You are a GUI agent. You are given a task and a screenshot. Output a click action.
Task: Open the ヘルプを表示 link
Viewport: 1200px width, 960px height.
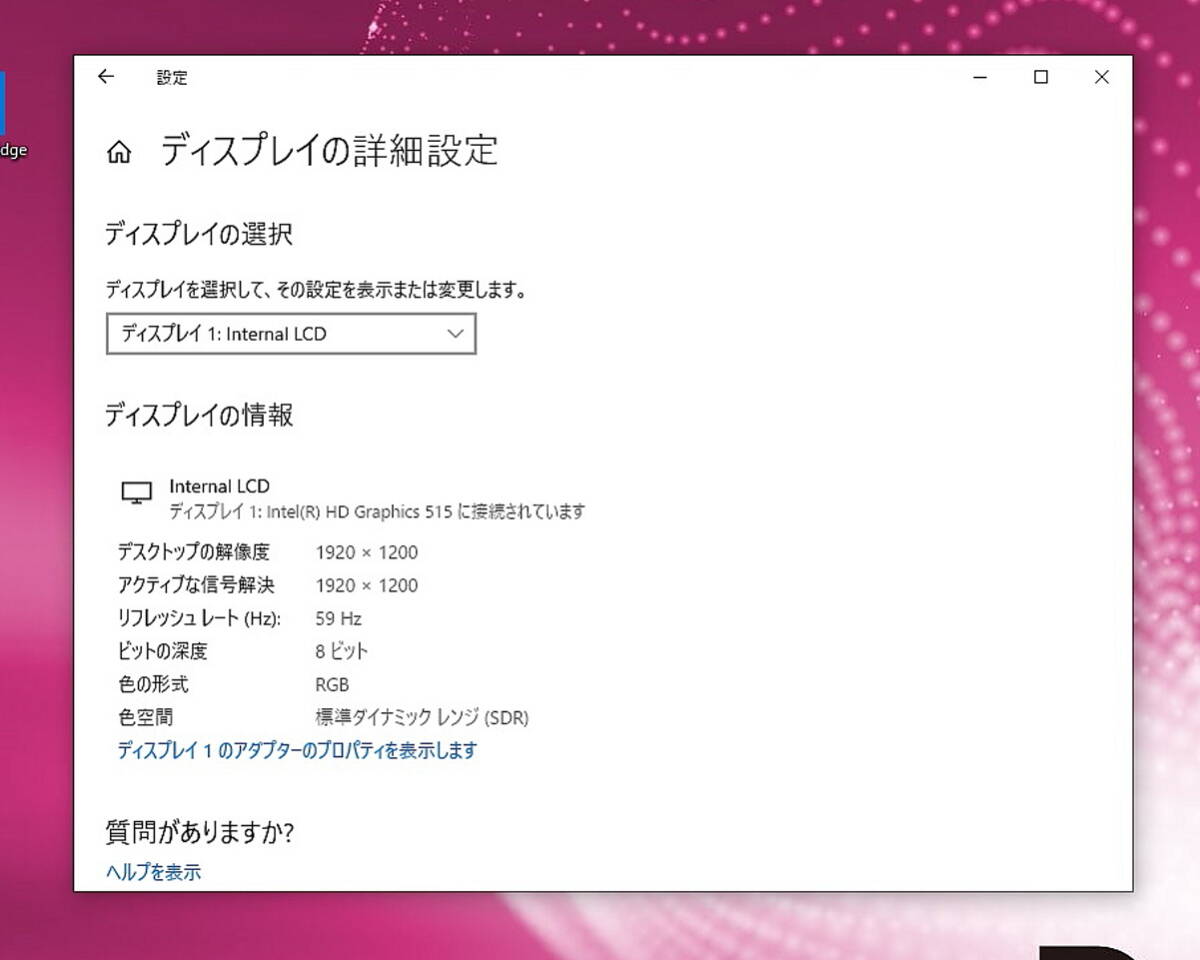click(x=153, y=872)
